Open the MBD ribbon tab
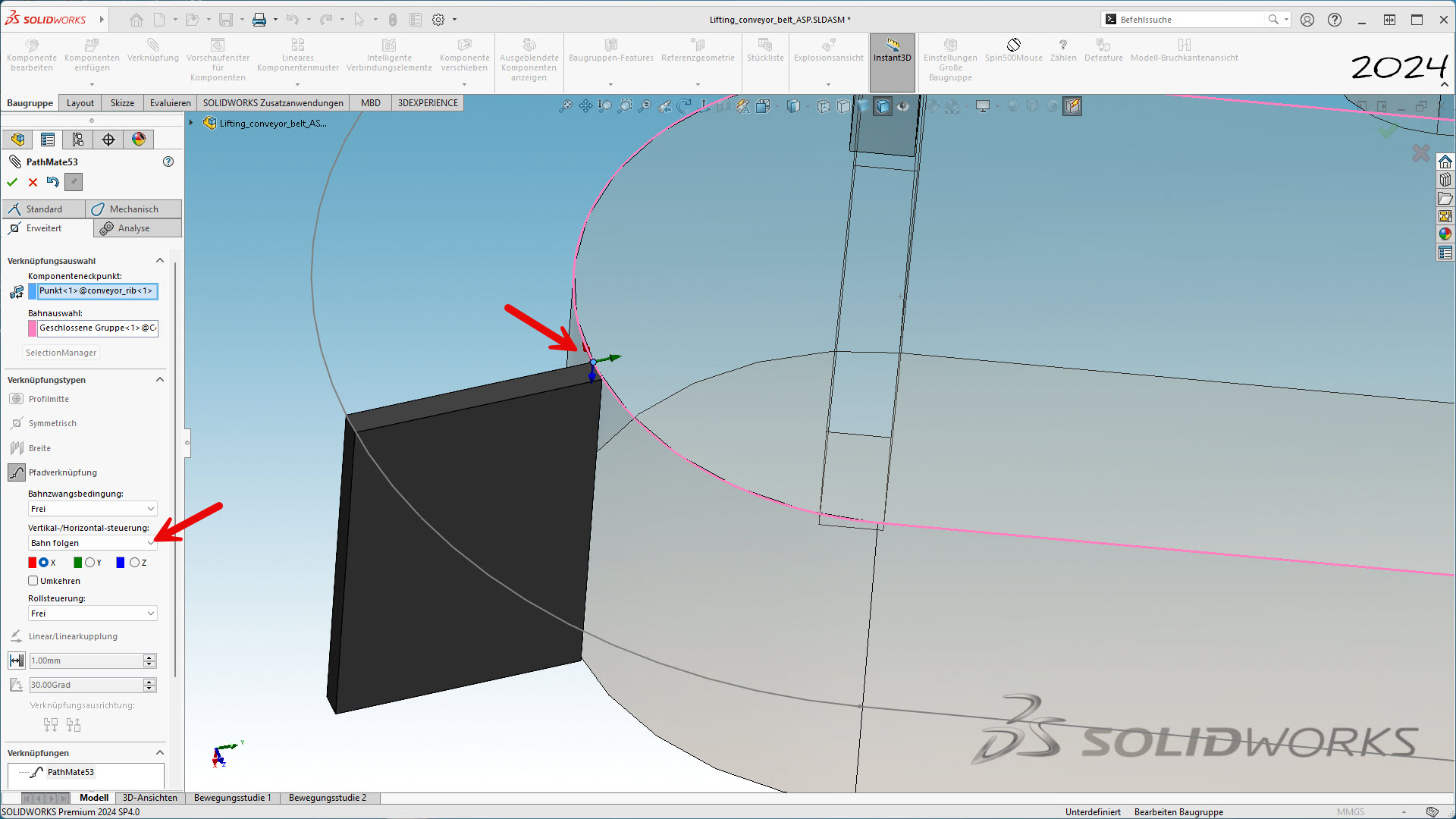The height and width of the screenshot is (819, 1456). tap(371, 103)
